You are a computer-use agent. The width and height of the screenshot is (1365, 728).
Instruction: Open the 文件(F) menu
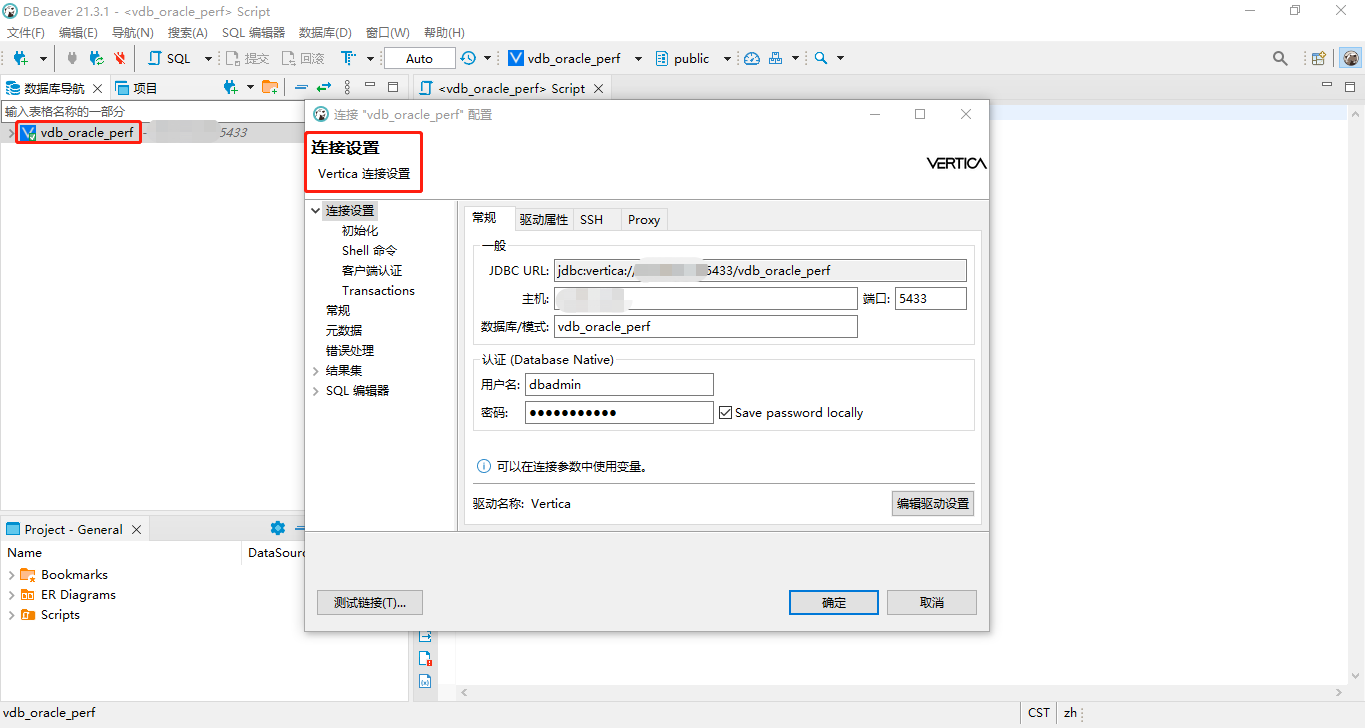tap(26, 32)
